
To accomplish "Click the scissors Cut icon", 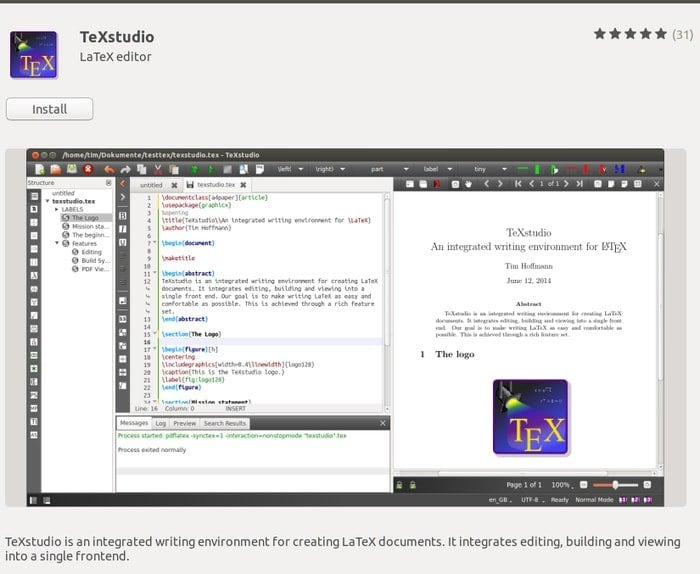I will point(158,169).
